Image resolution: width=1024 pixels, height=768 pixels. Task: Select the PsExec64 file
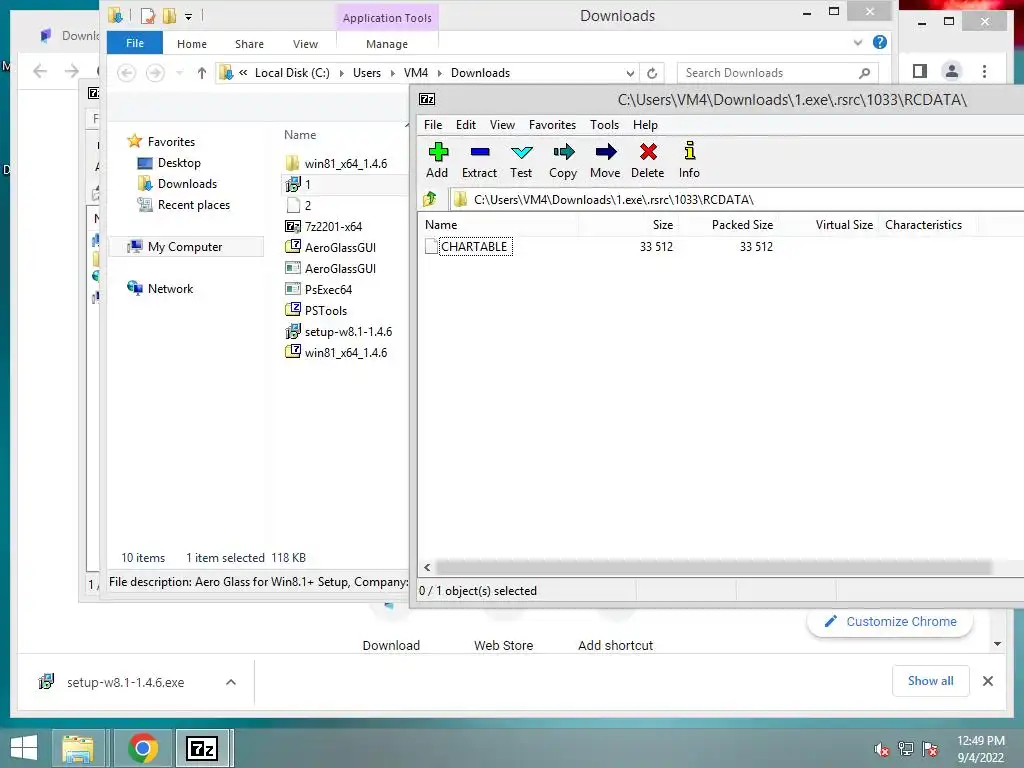pos(328,289)
